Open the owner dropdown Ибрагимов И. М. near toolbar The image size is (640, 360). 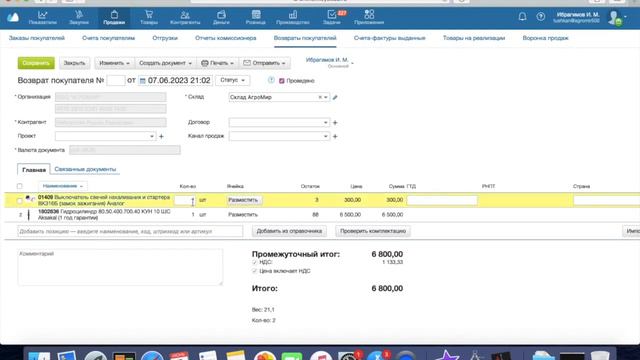coord(330,62)
